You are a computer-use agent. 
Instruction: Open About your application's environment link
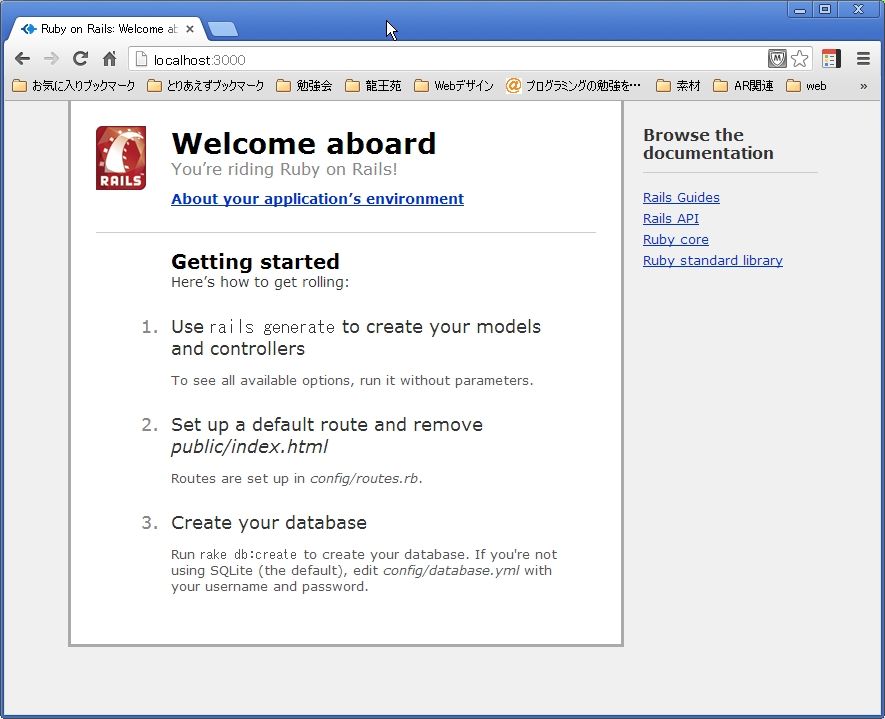point(317,199)
